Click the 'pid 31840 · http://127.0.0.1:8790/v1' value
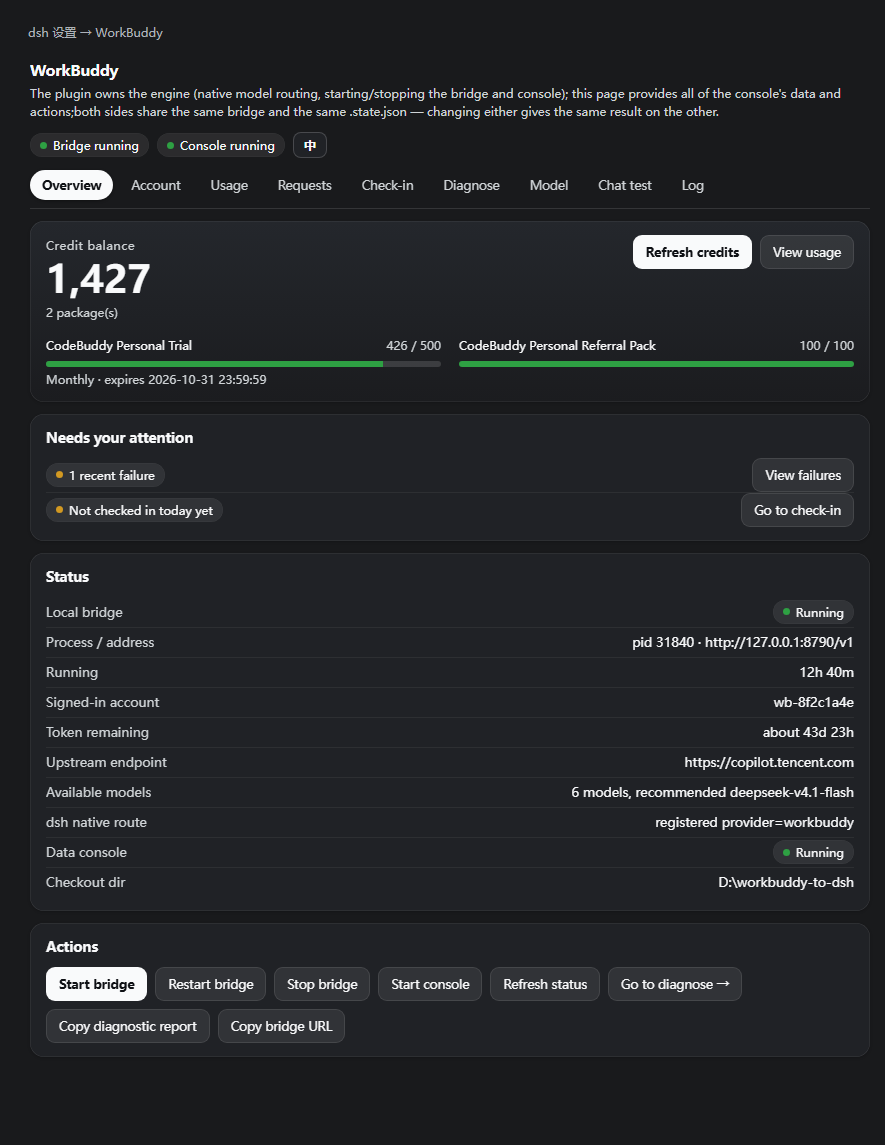The width and height of the screenshot is (885, 1145). click(743, 643)
